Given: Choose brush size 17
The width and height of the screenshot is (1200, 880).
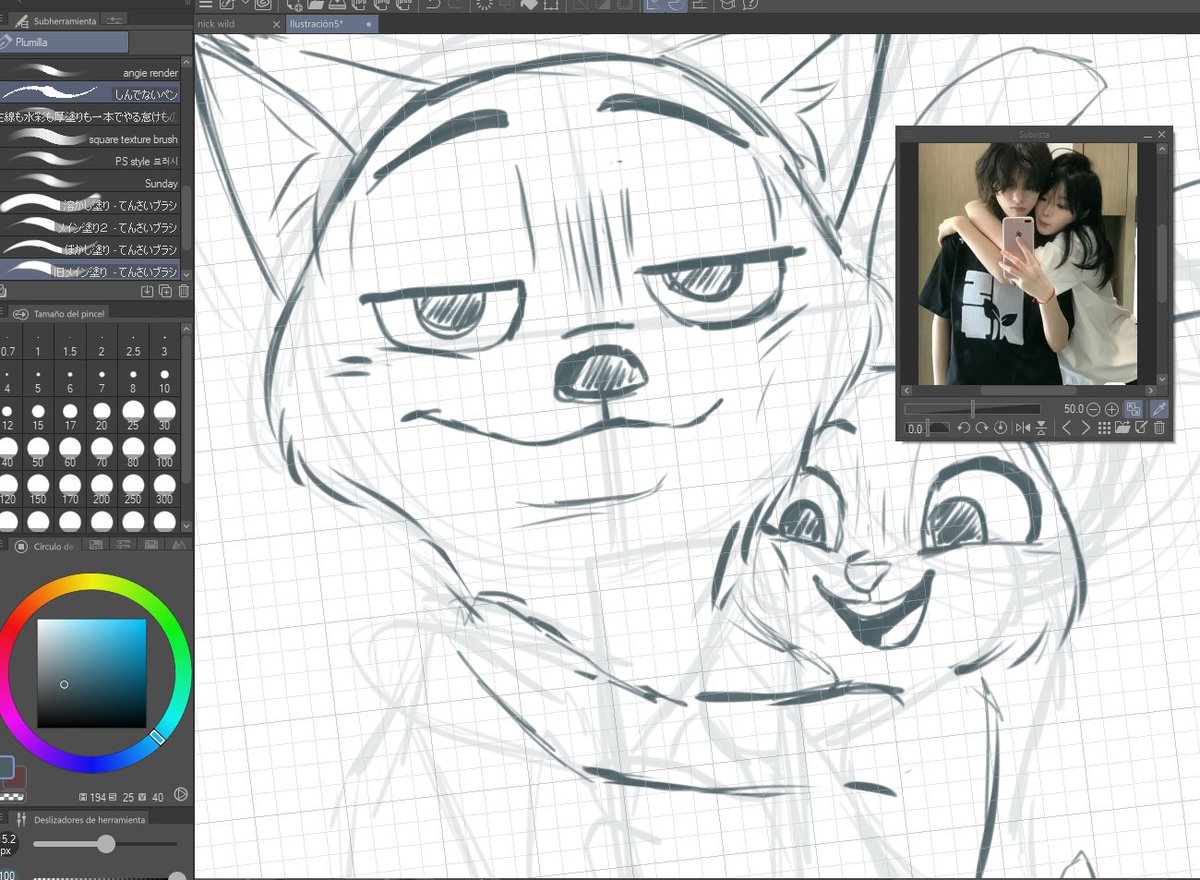Looking at the screenshot, I should (70, 416).
